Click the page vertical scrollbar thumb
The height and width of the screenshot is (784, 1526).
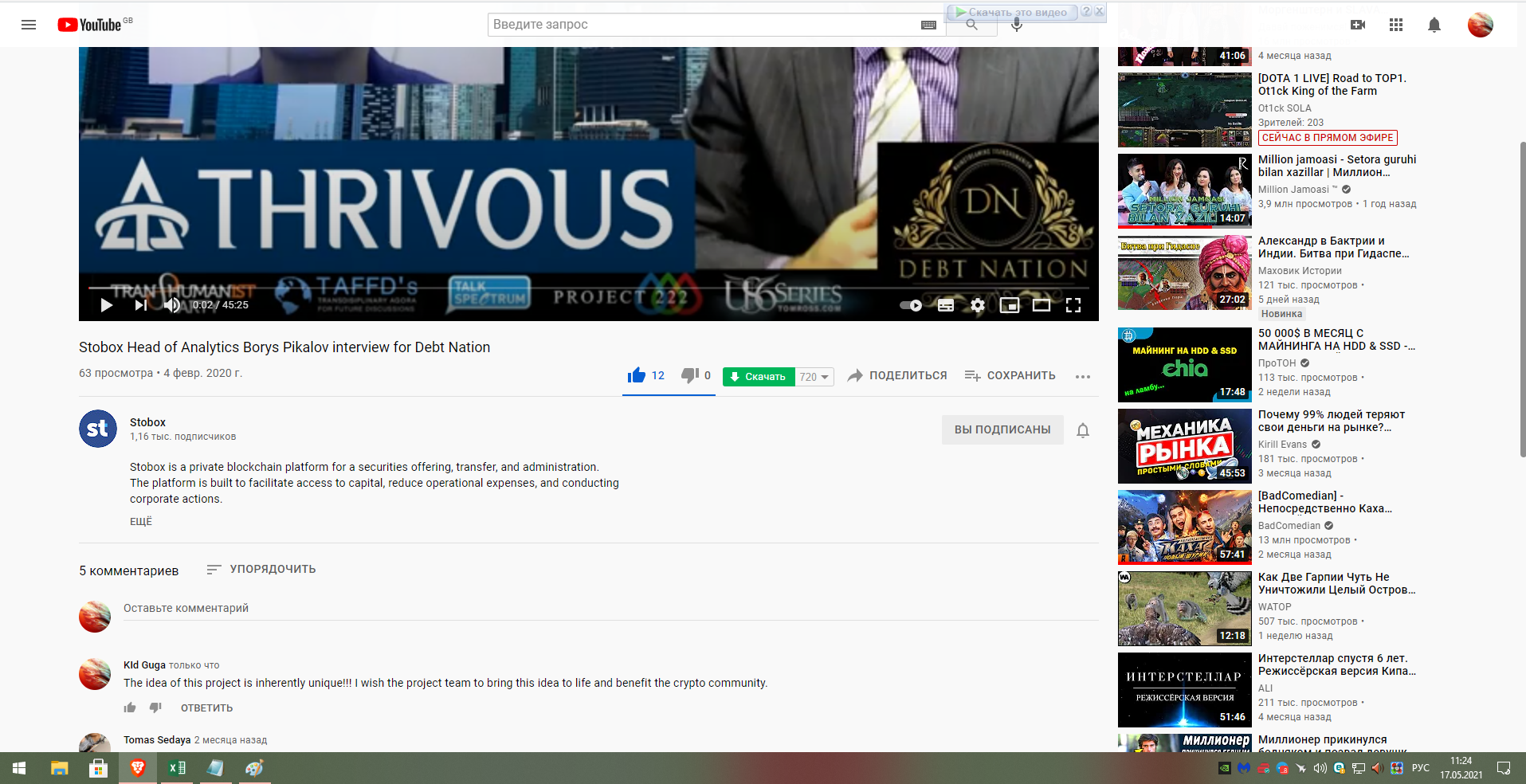1521,299
